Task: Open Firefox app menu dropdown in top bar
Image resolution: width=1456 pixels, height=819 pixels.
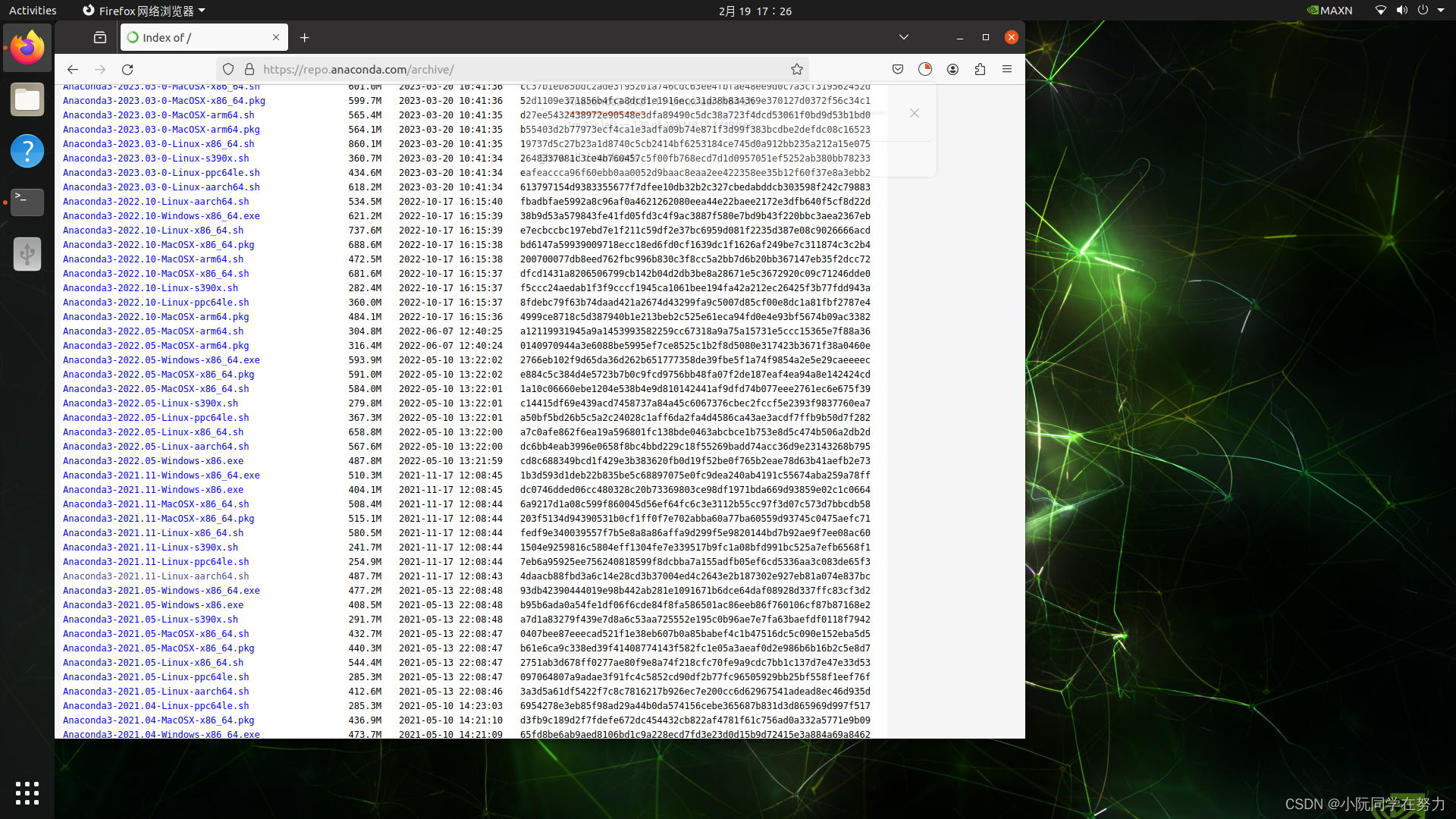Action: point(144,11)
